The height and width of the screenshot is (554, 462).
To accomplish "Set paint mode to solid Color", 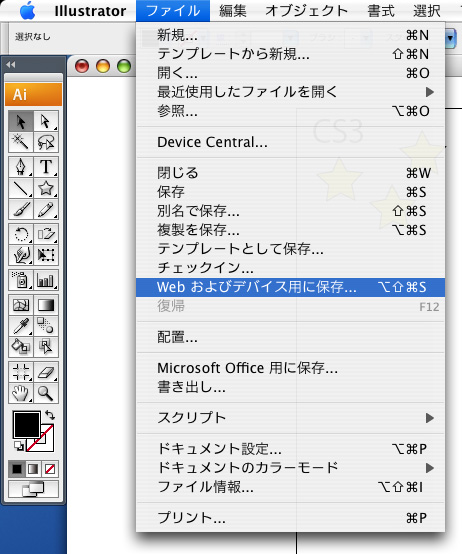I will point(17,469).
